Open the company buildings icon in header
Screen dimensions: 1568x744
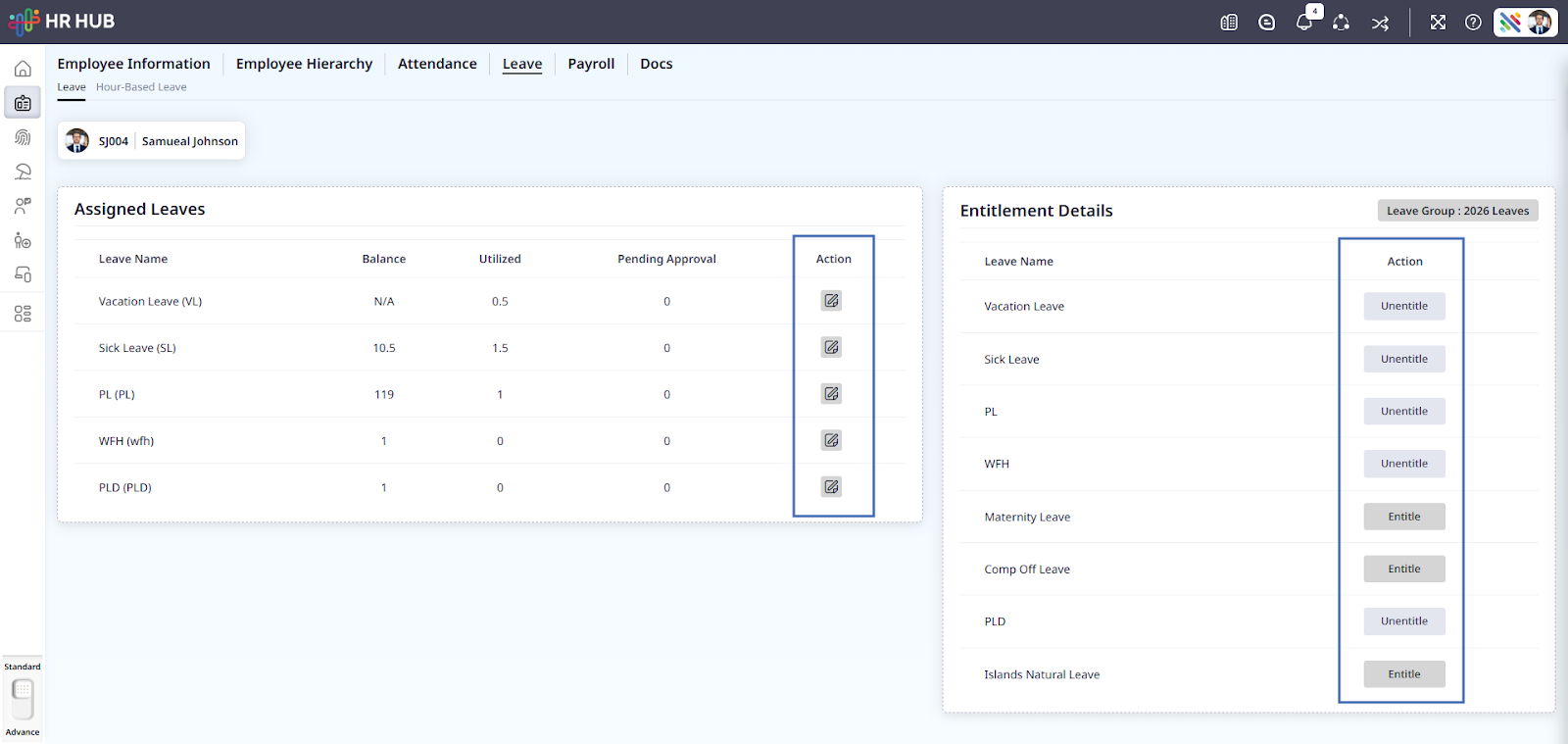click(x=1229, y=23)
